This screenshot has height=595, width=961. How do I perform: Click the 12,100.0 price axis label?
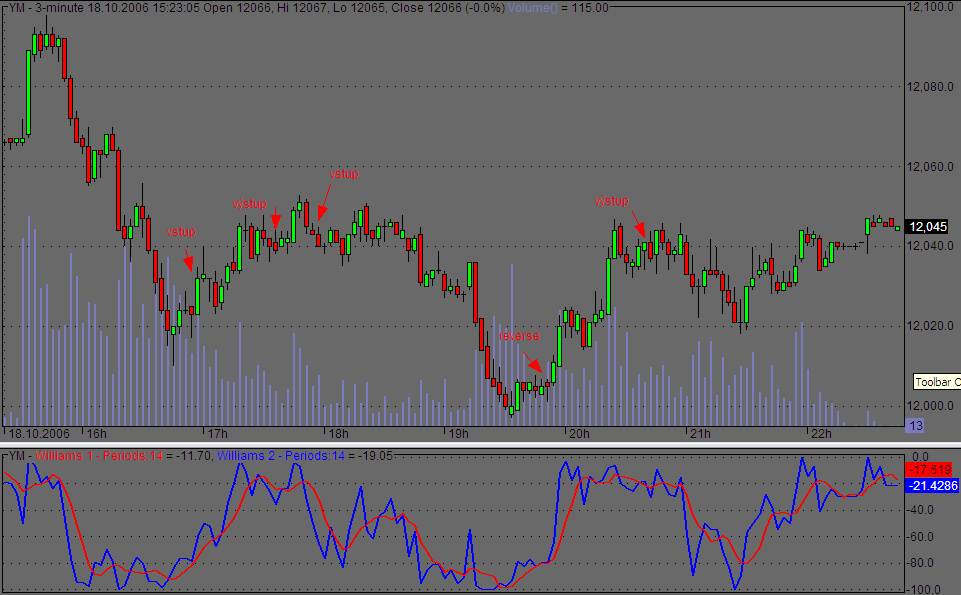pos(930,7)
